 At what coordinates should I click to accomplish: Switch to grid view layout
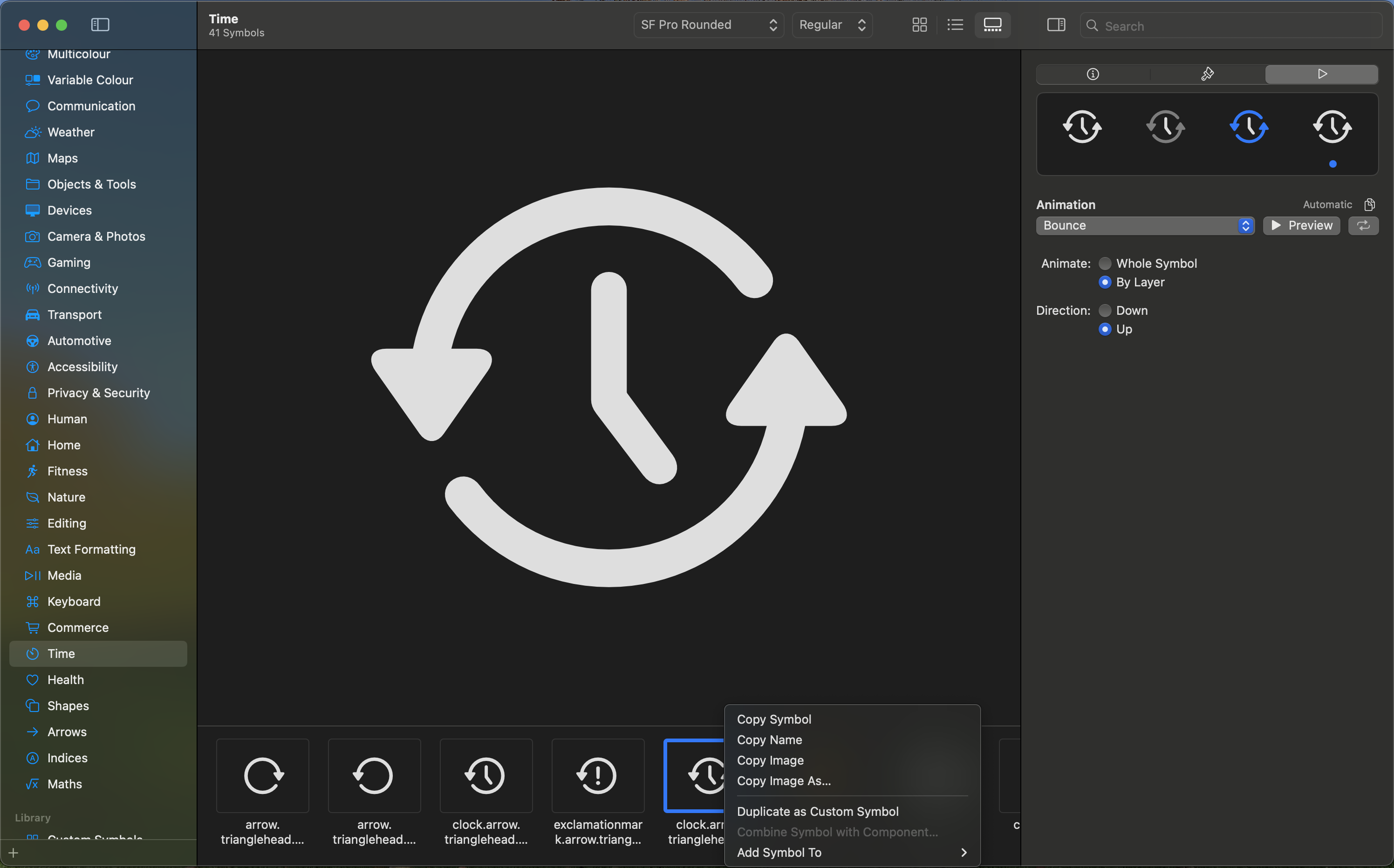(x=919, y=25)
